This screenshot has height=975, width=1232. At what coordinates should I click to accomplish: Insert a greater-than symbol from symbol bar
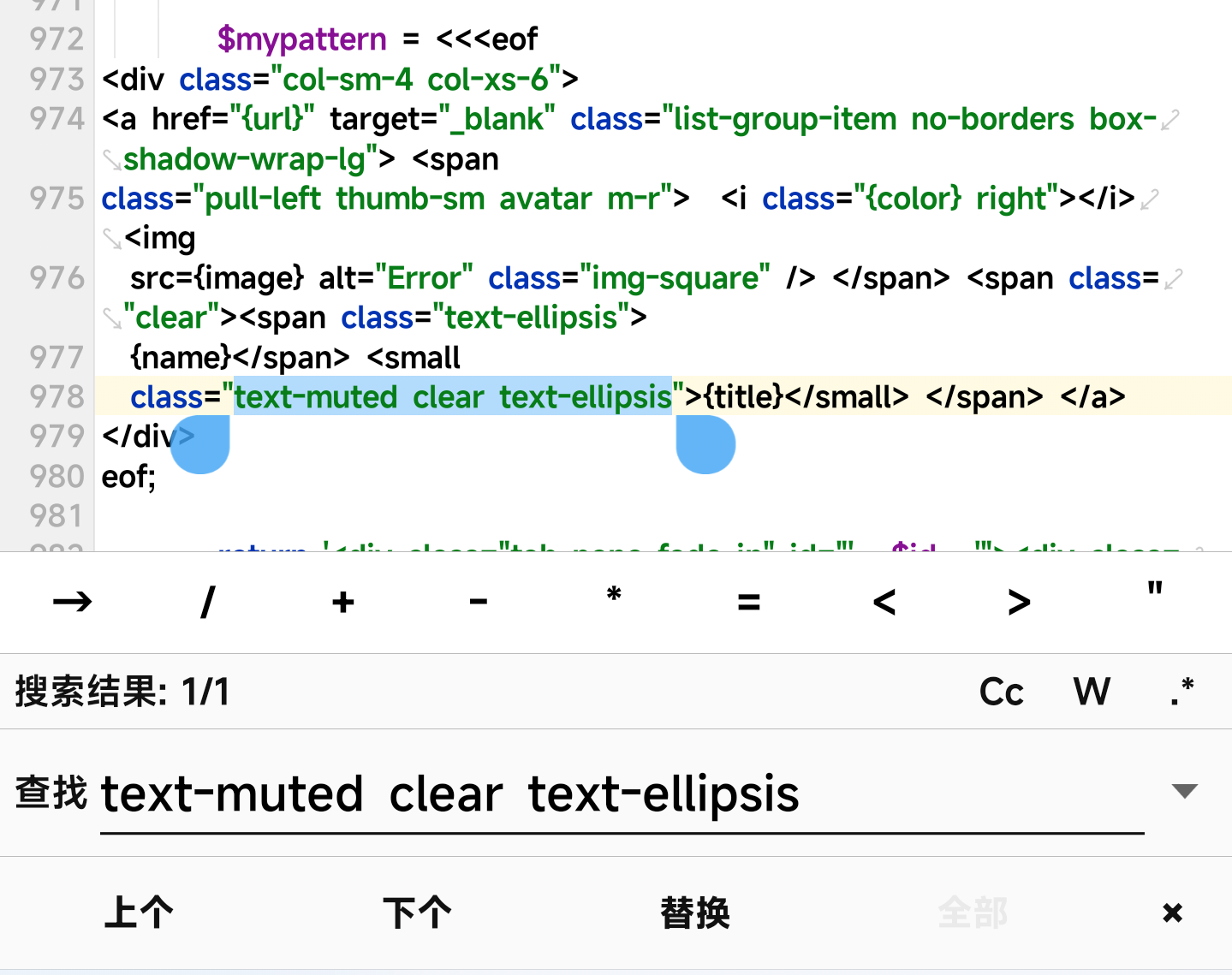tap(1019, 602)
